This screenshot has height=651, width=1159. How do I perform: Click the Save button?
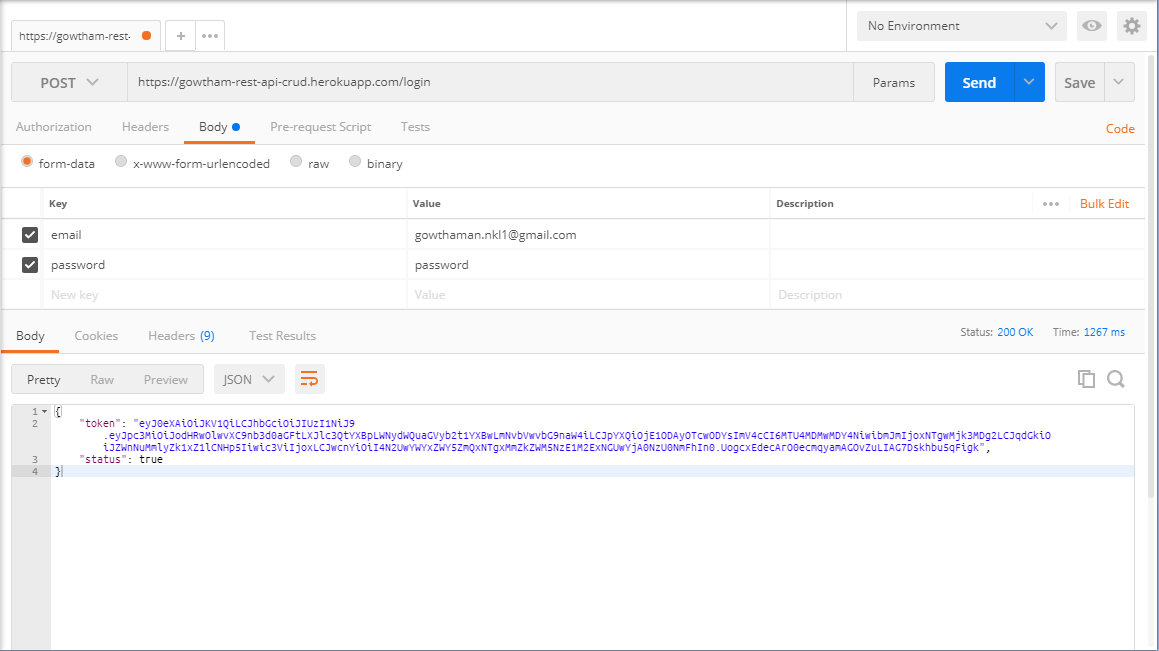tap(1079, 83)
